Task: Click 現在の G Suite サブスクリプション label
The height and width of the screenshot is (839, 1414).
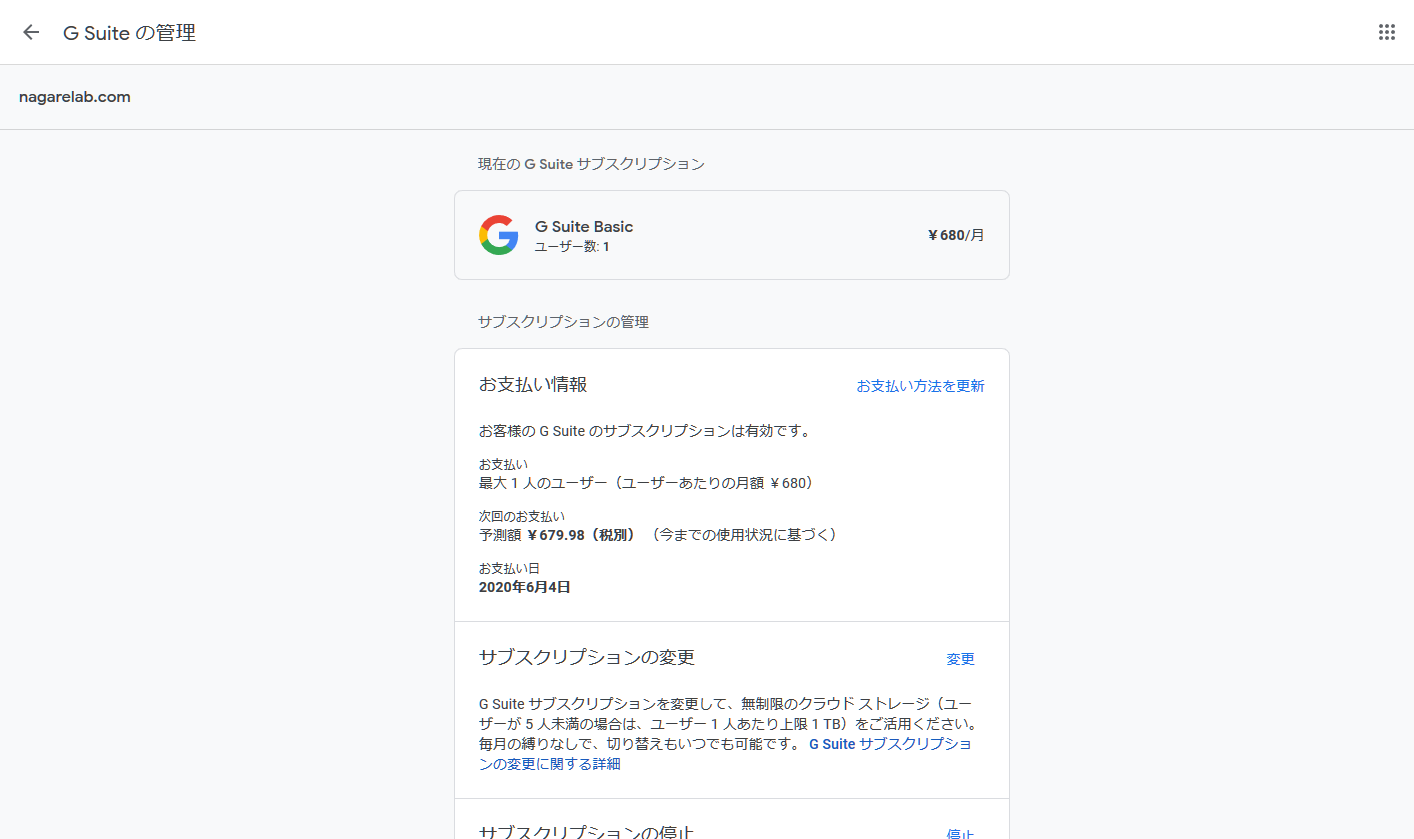Action: point(591,164)
